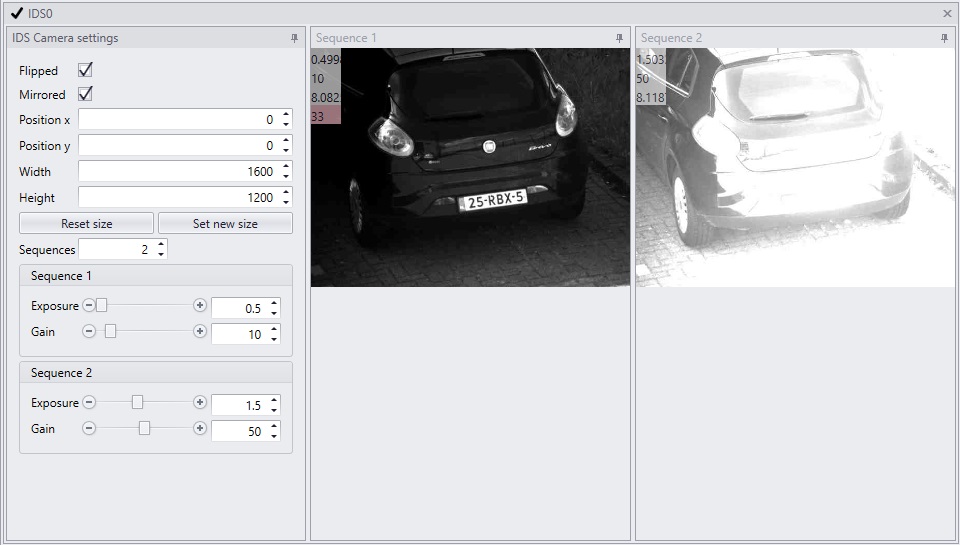Step up Sequence 2 gain value
Screen dimensions: 960x545
point(274,426)
